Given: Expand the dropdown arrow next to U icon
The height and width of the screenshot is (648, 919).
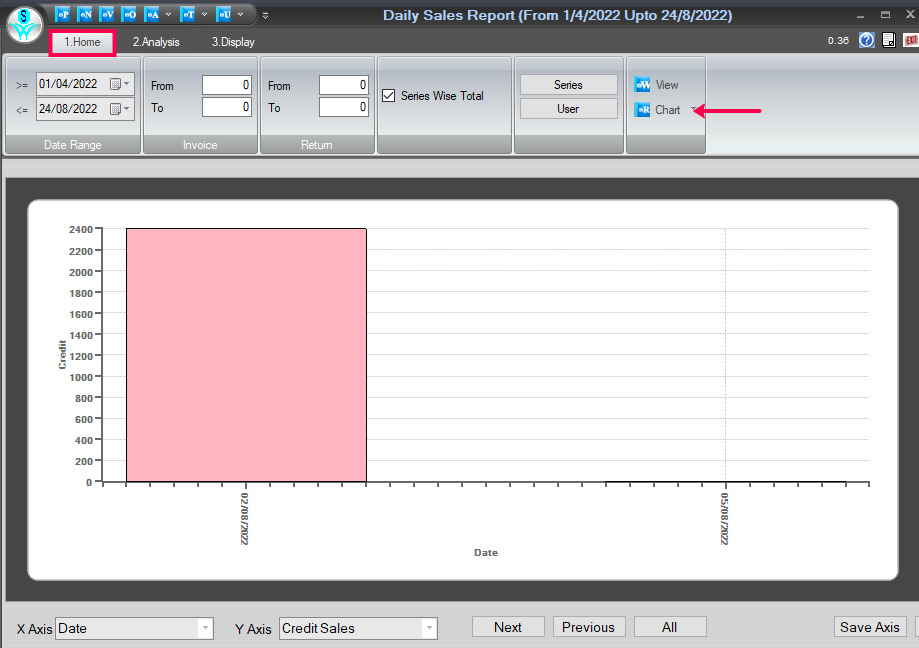Looking at the screenshot, I should [x=240, y=14].
